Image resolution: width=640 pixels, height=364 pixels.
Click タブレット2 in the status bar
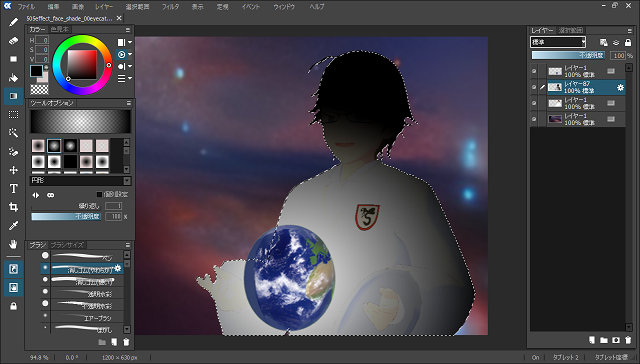(x=565, y=357)
